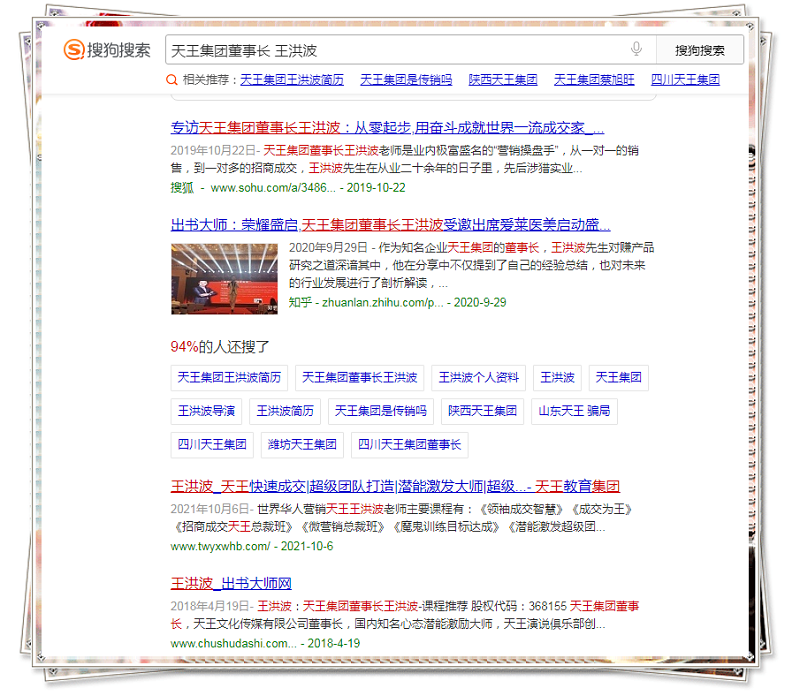Click the 王洪波简历 suggestion chip
Screen dimensions: 800x696
click(x=284, y=411)
